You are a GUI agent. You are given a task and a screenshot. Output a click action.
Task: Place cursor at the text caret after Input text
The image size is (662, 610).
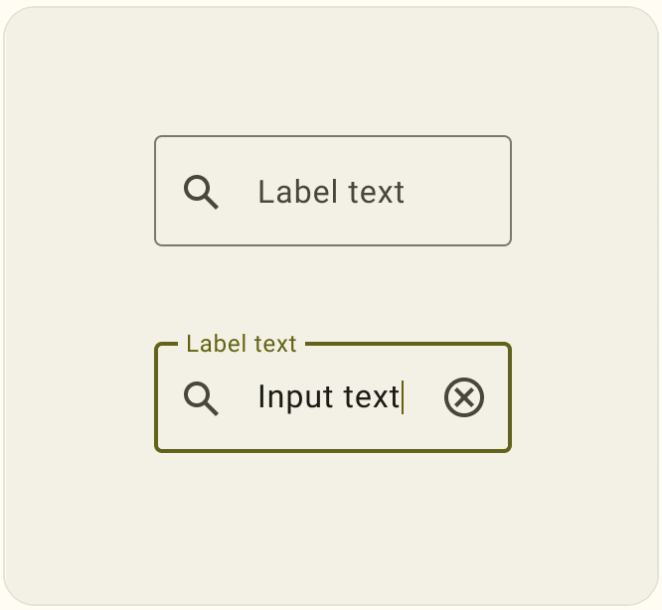402,397
